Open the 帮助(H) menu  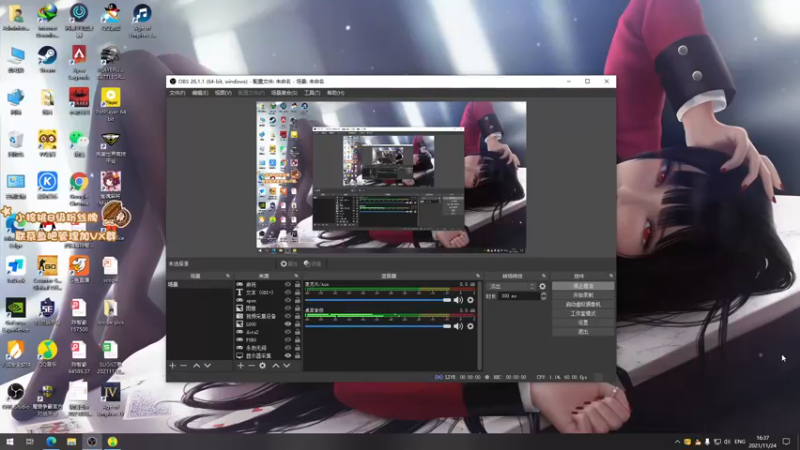(x=335, y=93)
